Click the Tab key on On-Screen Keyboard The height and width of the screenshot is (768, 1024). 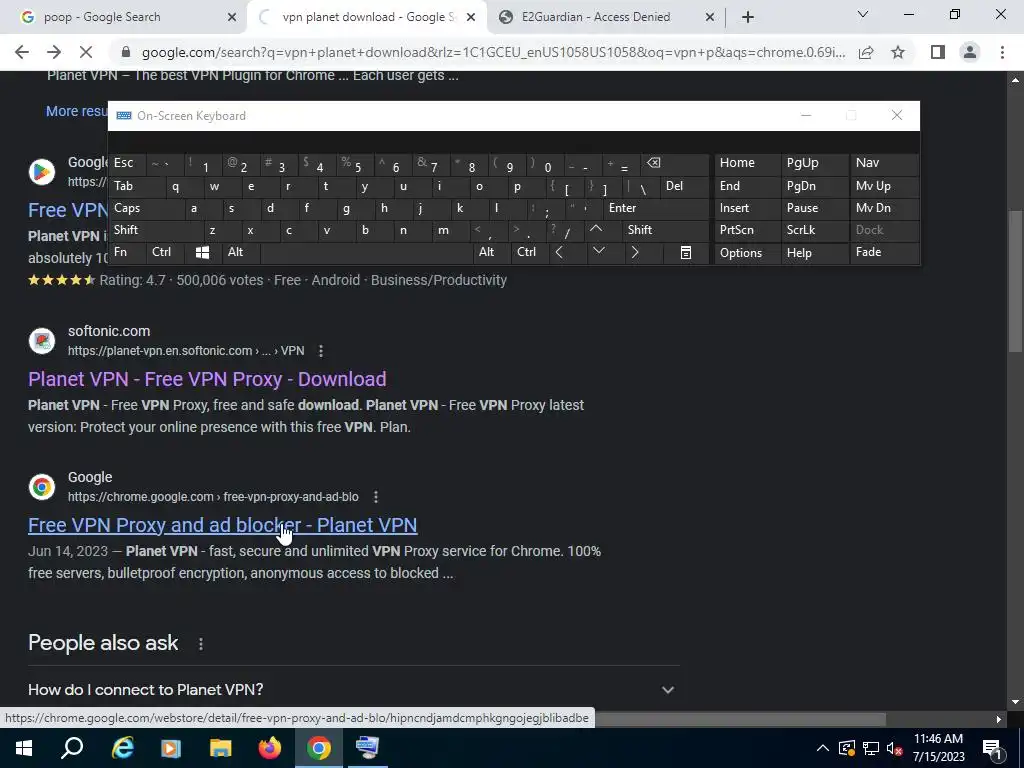pos(136,186)
